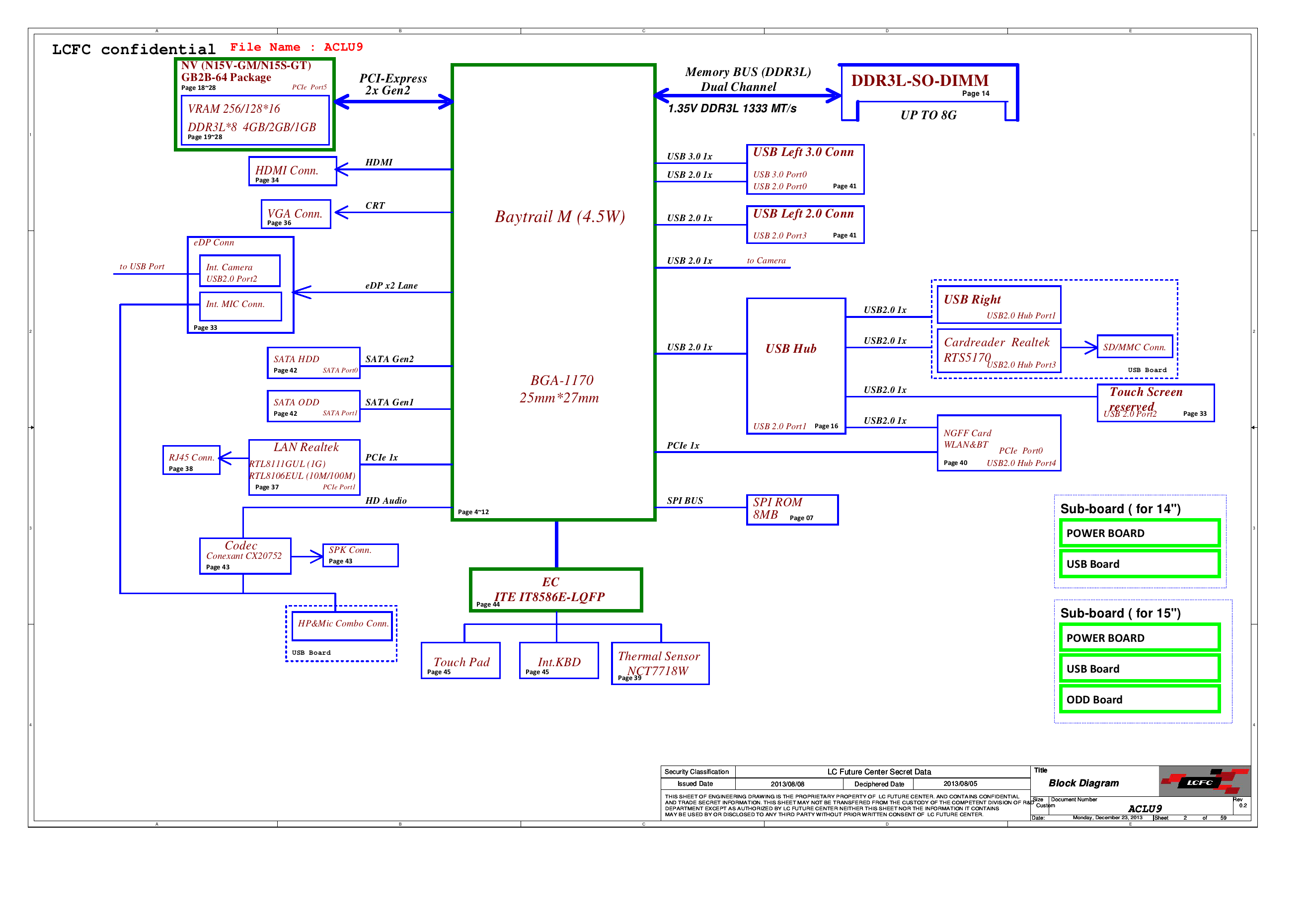Click the ODD Board green box

(x=1139, y=699)
